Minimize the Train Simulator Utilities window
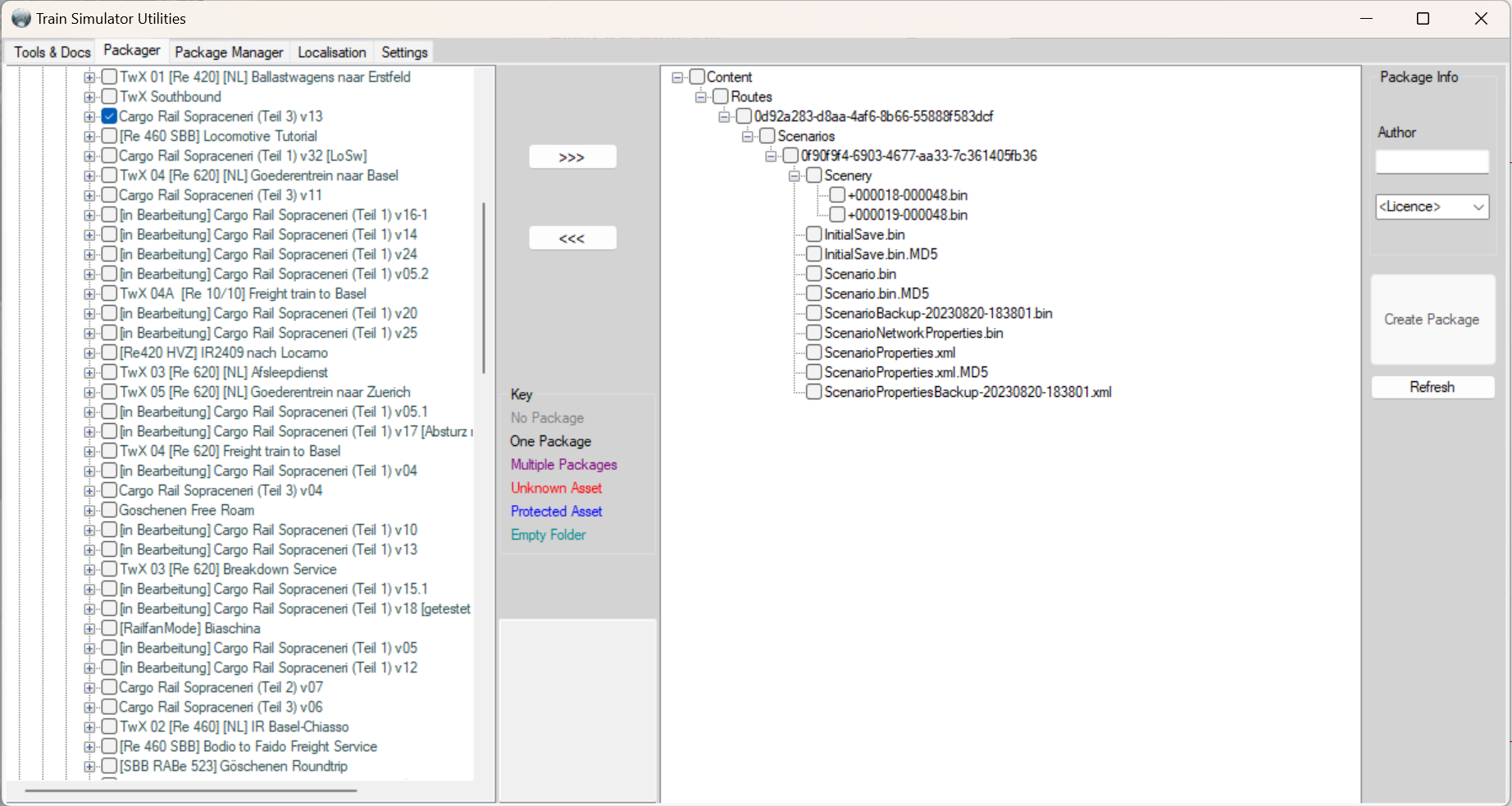The height and width of the screenshot is (806, 1512). pos(1367,19)
